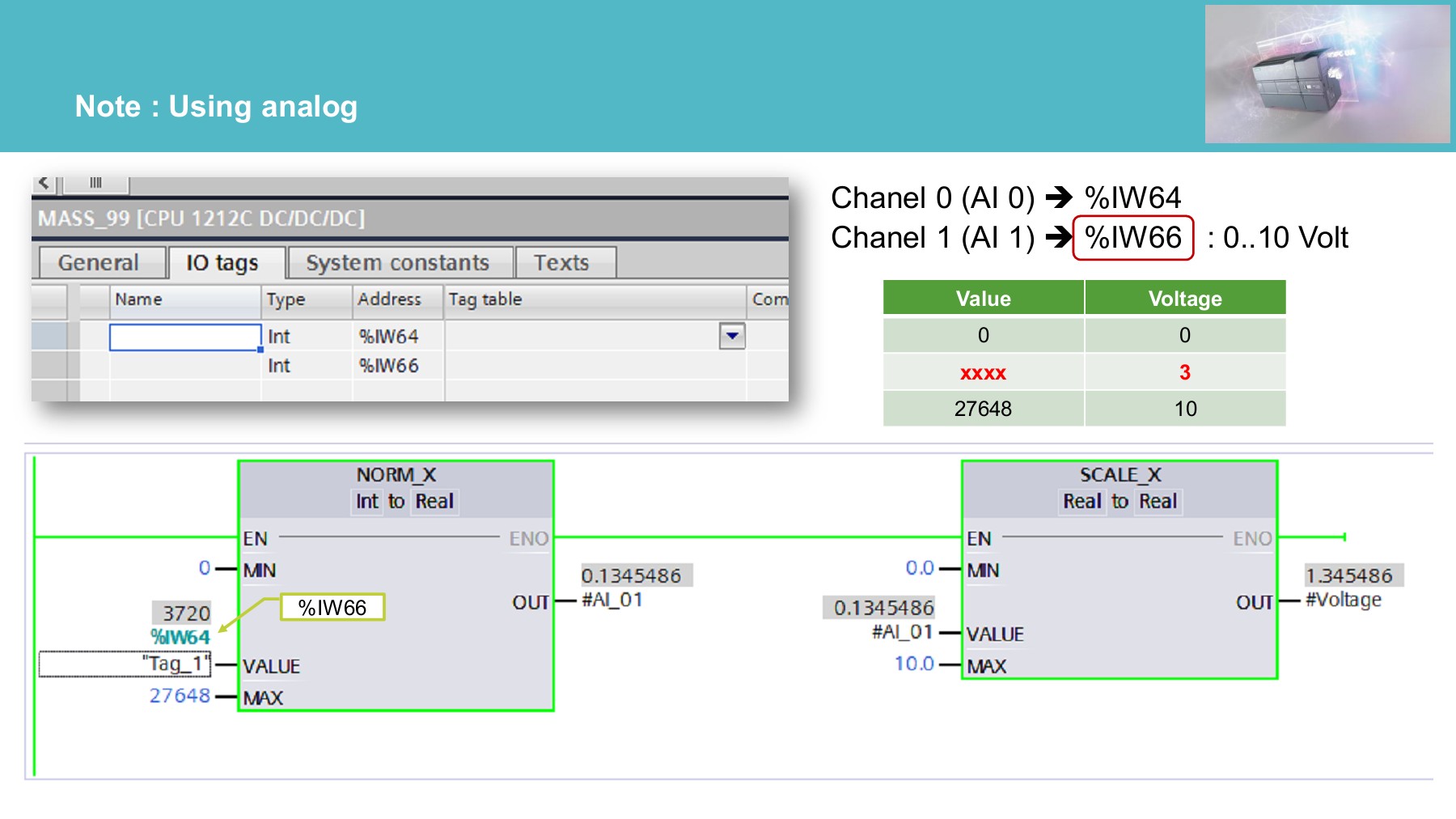This screenshot has height=819, width=1456.
Task: Open the IO tags tab
Action: click(x=222, y=261)
